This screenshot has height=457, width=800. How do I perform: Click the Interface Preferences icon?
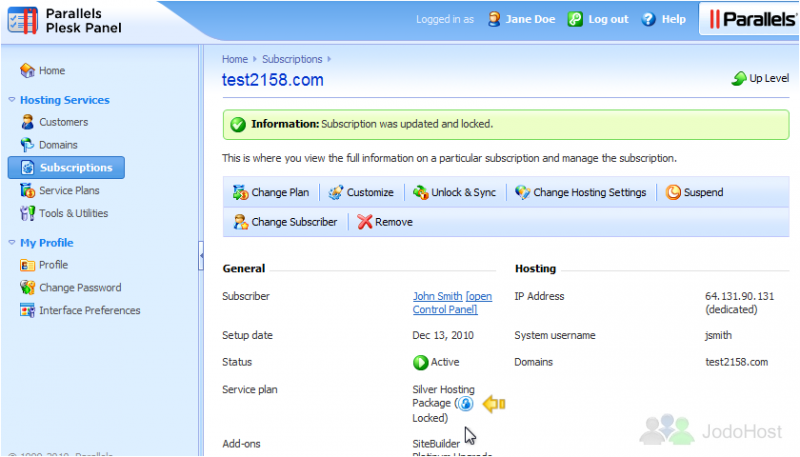27,310
